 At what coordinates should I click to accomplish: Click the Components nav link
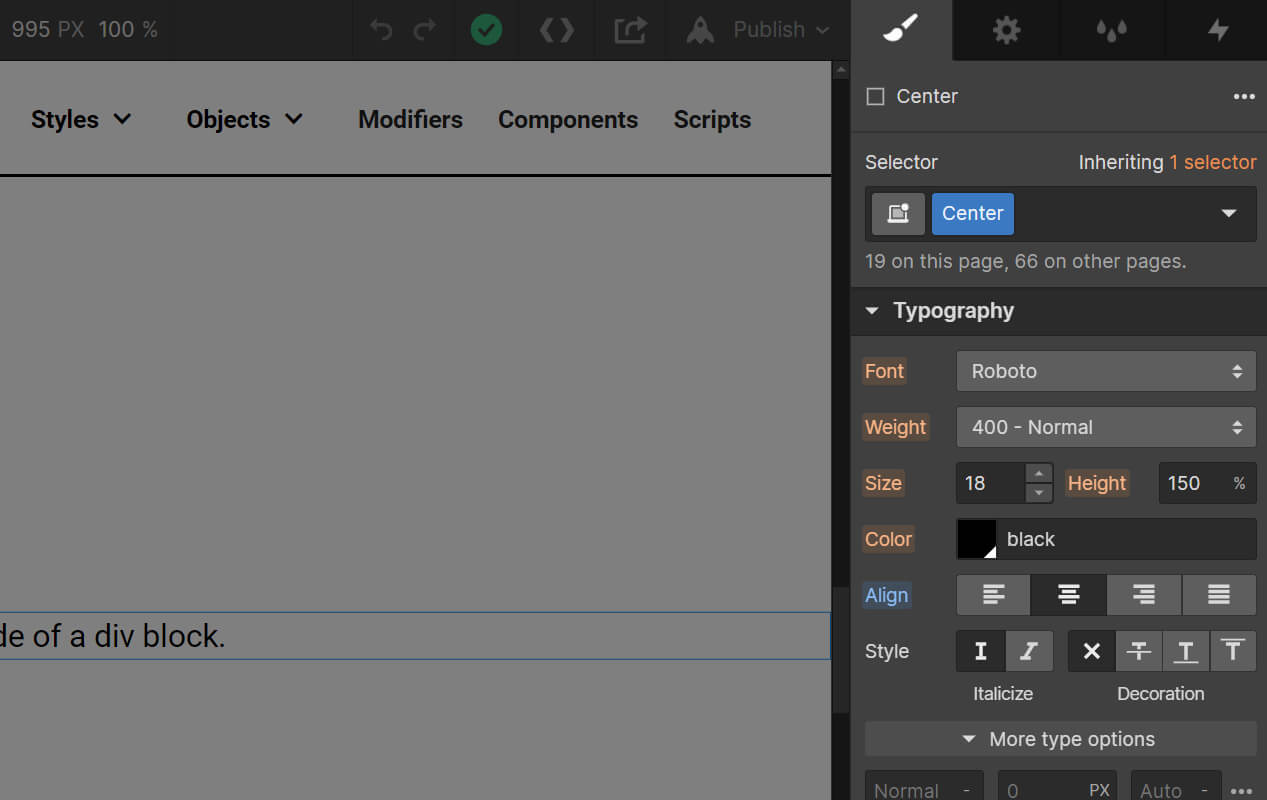click(x=568, y=119)
